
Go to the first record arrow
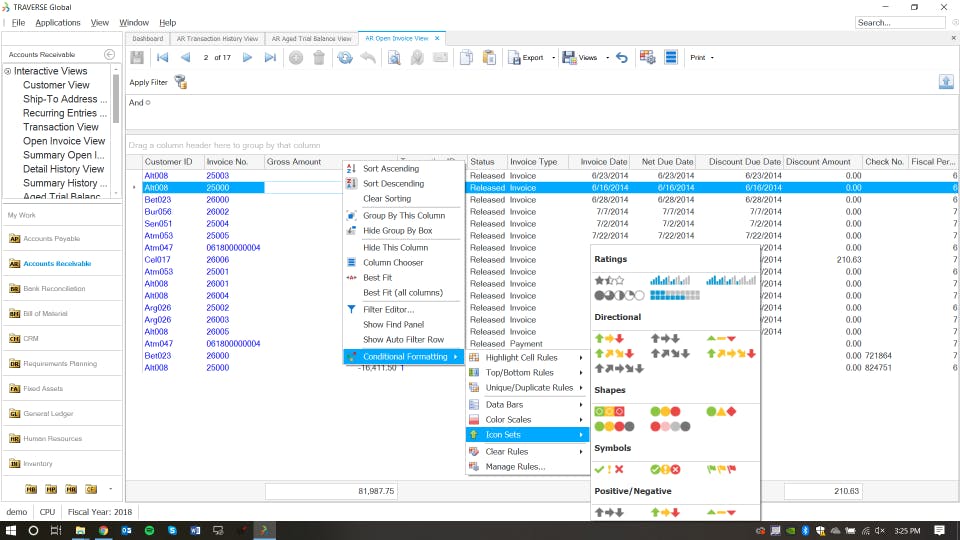(162, 58)
